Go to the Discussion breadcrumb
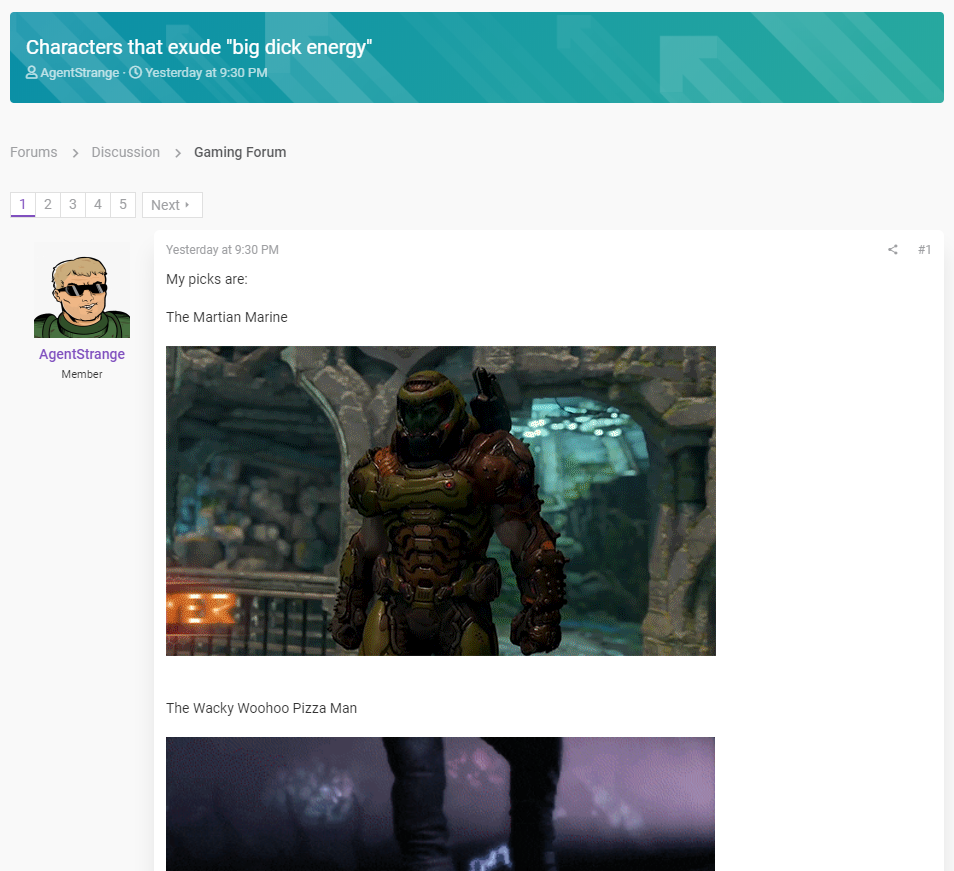This screenshot has height=871, width=954. [125, 152]
